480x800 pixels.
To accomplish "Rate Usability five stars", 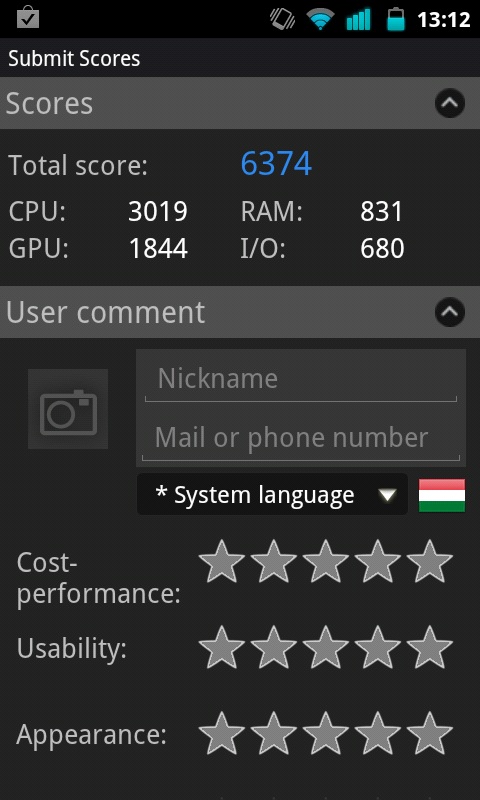I will pyautogui.click(x=430, y=648).
